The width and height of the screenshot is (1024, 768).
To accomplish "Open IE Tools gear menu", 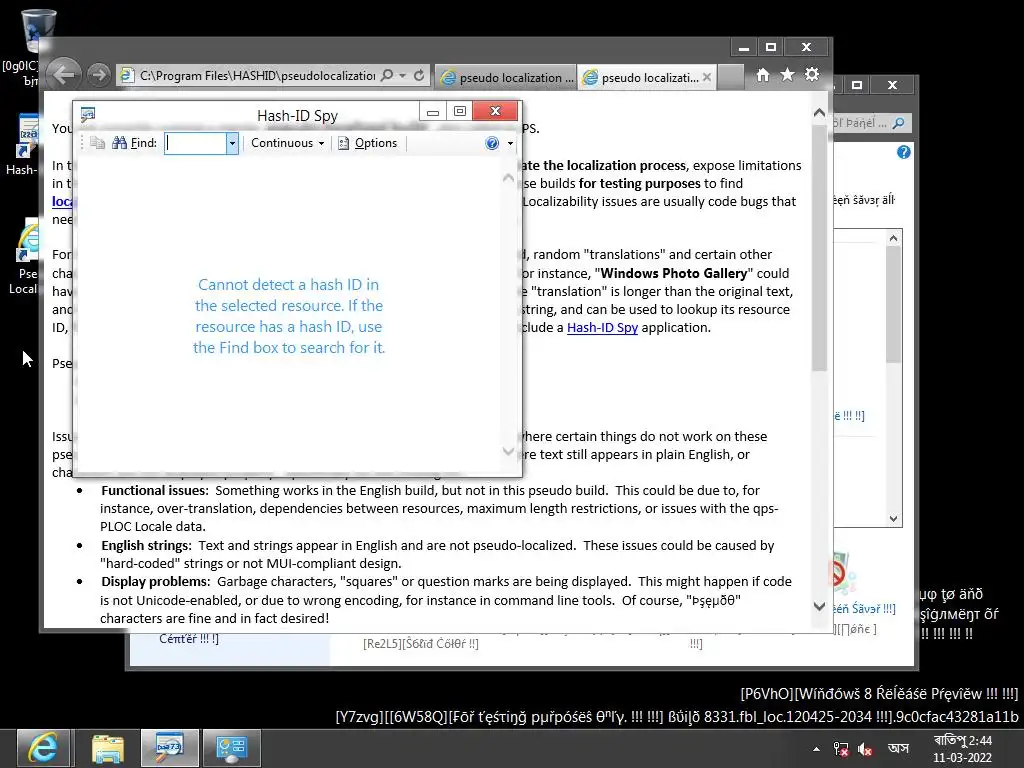I will pos(812,75).
